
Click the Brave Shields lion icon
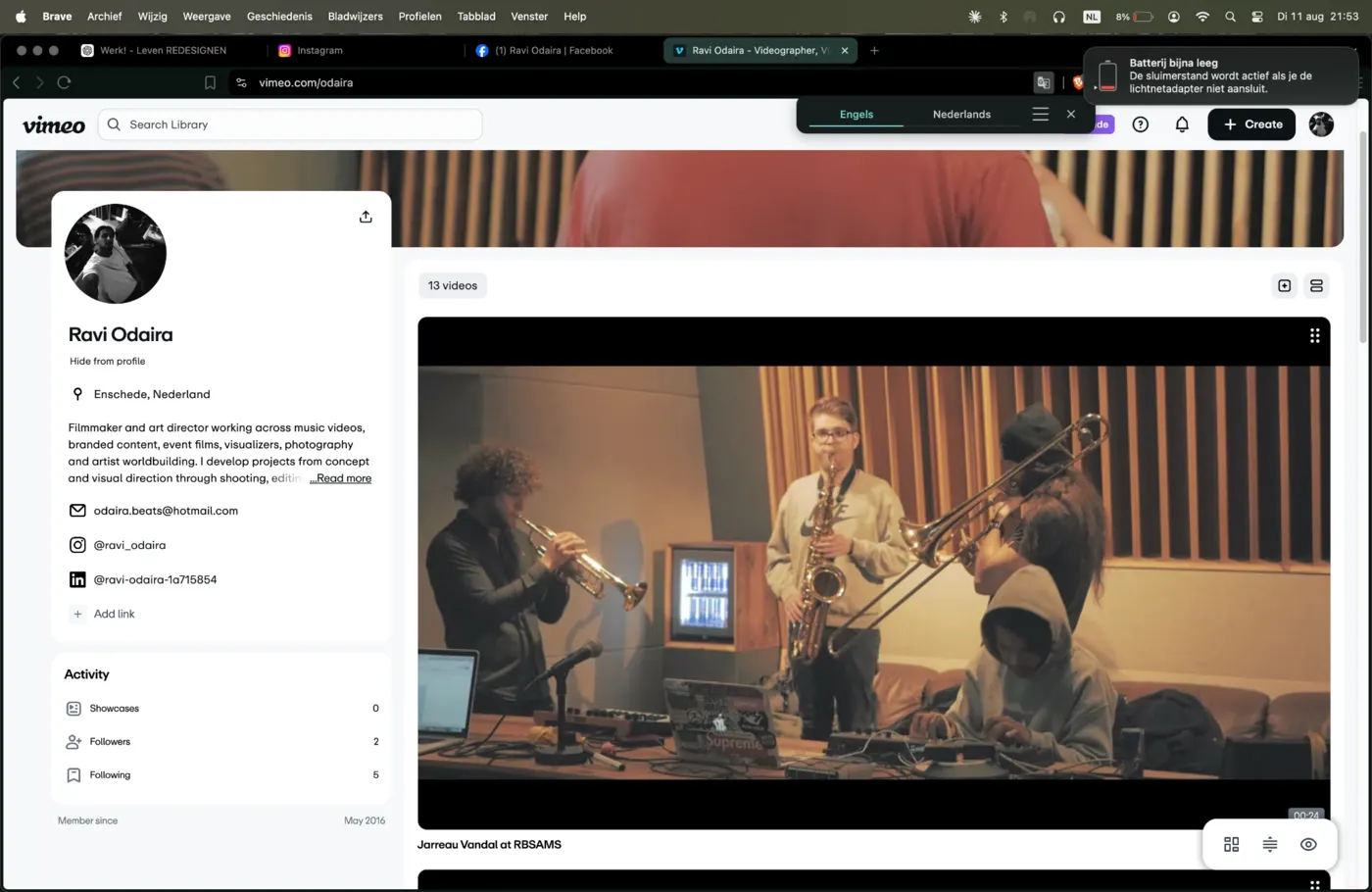(1078, 82)
